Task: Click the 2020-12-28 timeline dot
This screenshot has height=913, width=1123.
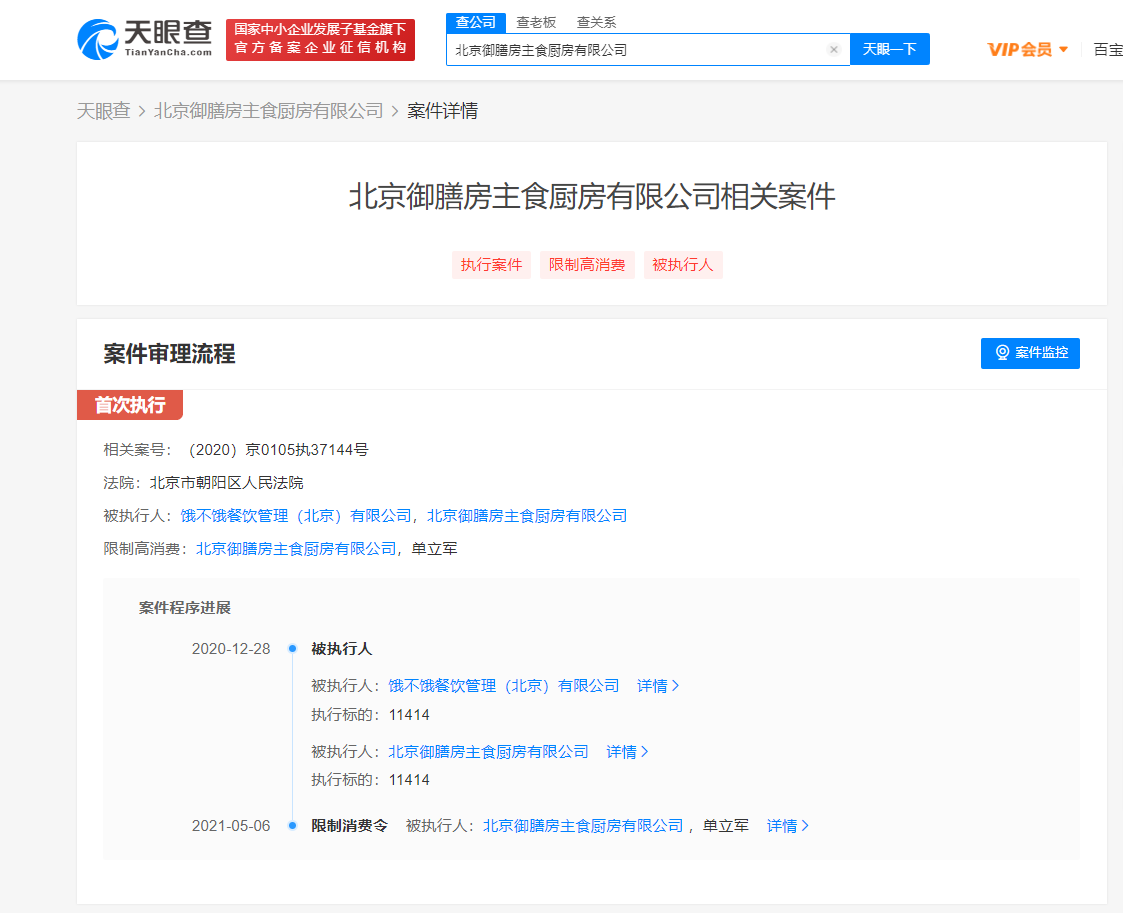Action: tap(292, 649)
